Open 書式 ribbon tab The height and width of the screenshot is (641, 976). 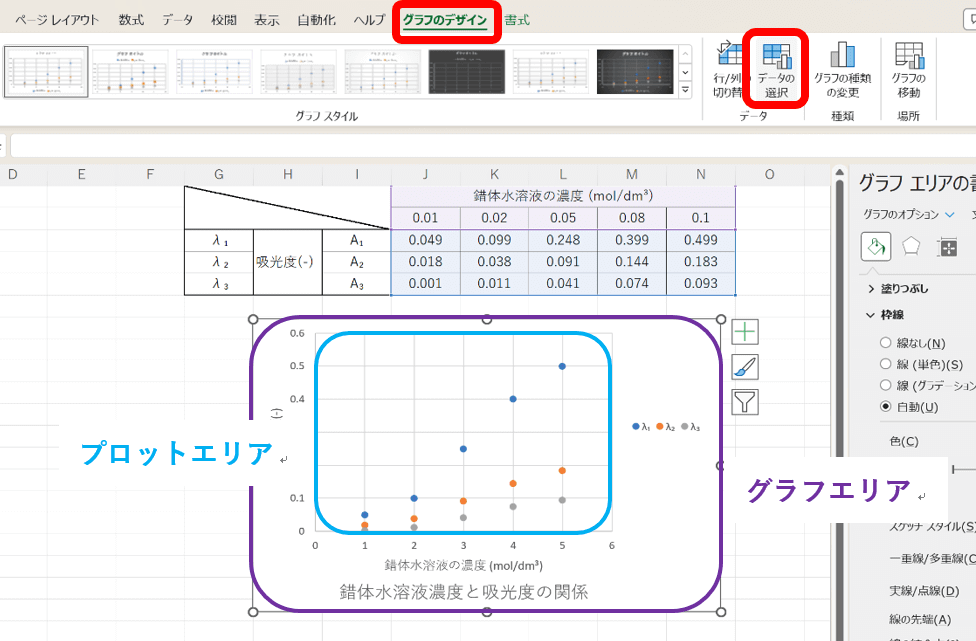coord(517,20)
